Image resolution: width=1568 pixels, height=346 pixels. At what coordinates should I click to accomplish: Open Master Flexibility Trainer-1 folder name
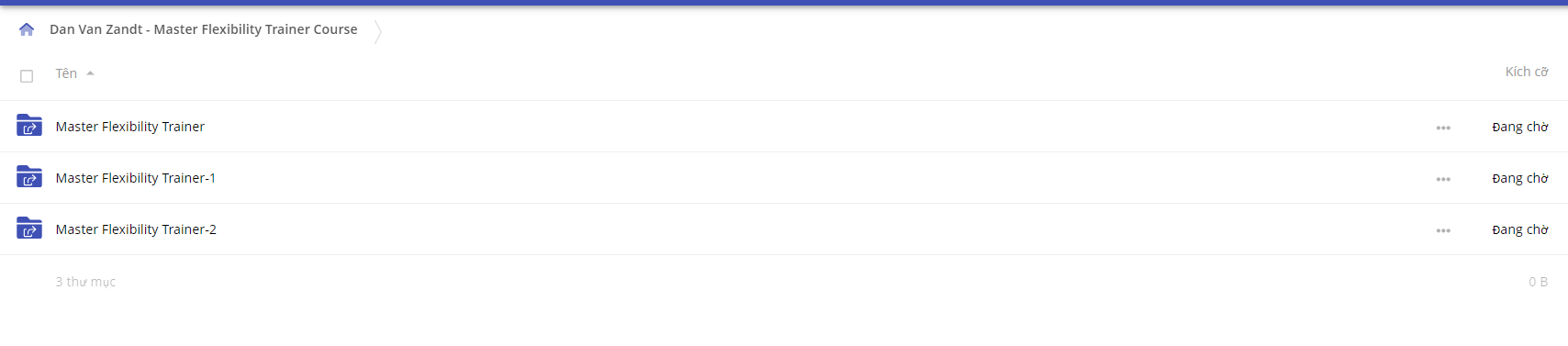click(136, 178)
